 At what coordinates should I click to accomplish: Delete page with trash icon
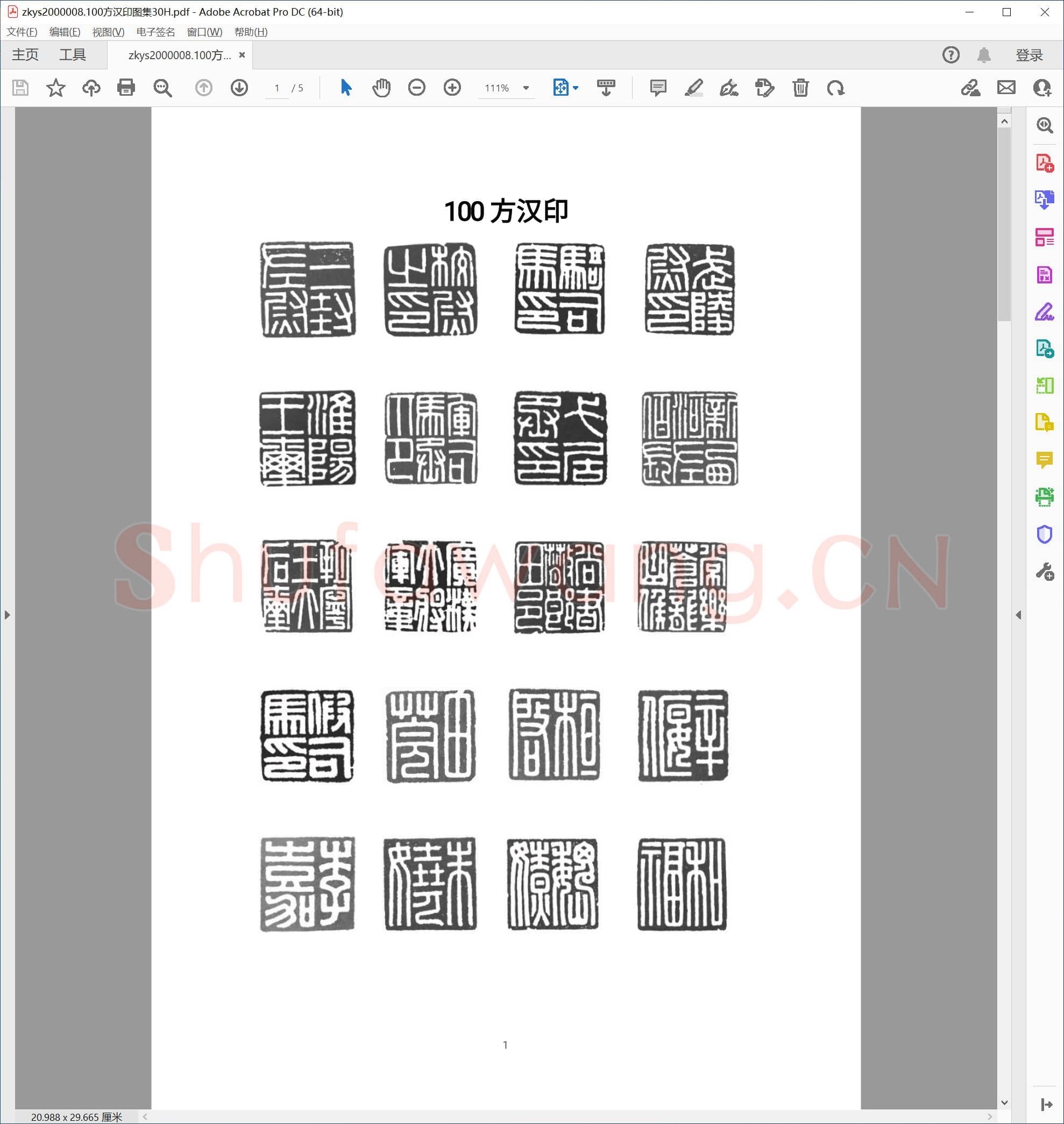[x=800, y=88]
